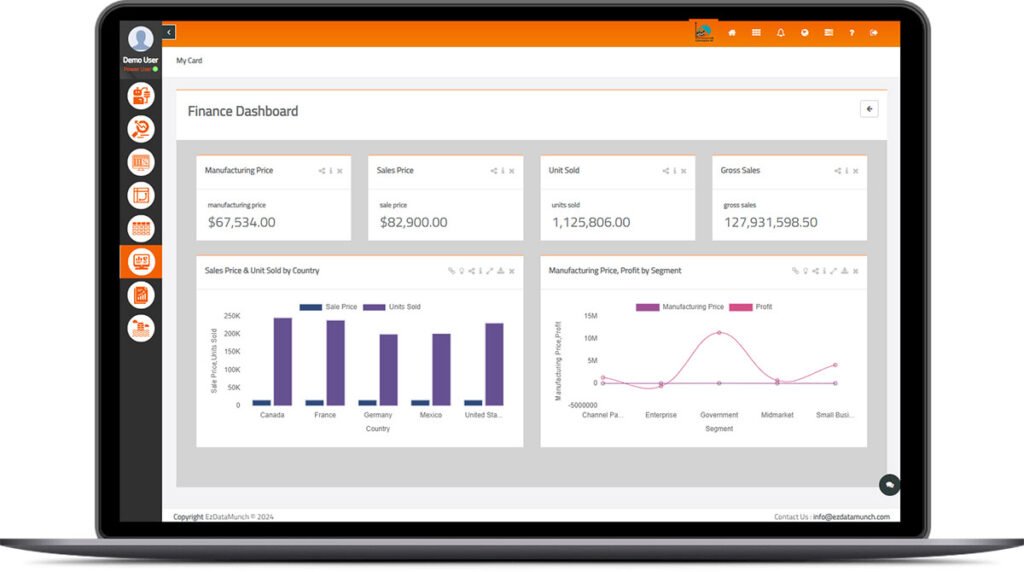1024x572 pixels.
Task: Click lightbulb icon on Sales Price by Country chart
Action: click(x=462, y=271)
